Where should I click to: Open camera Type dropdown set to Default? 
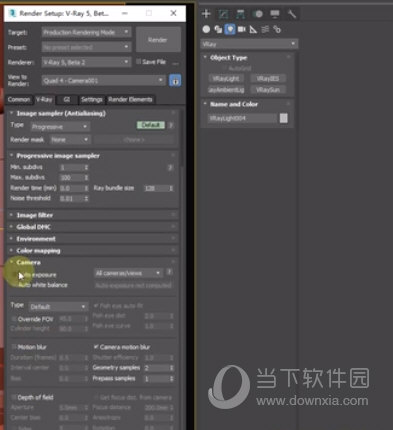pyautogui.click(x=58, y=307)
